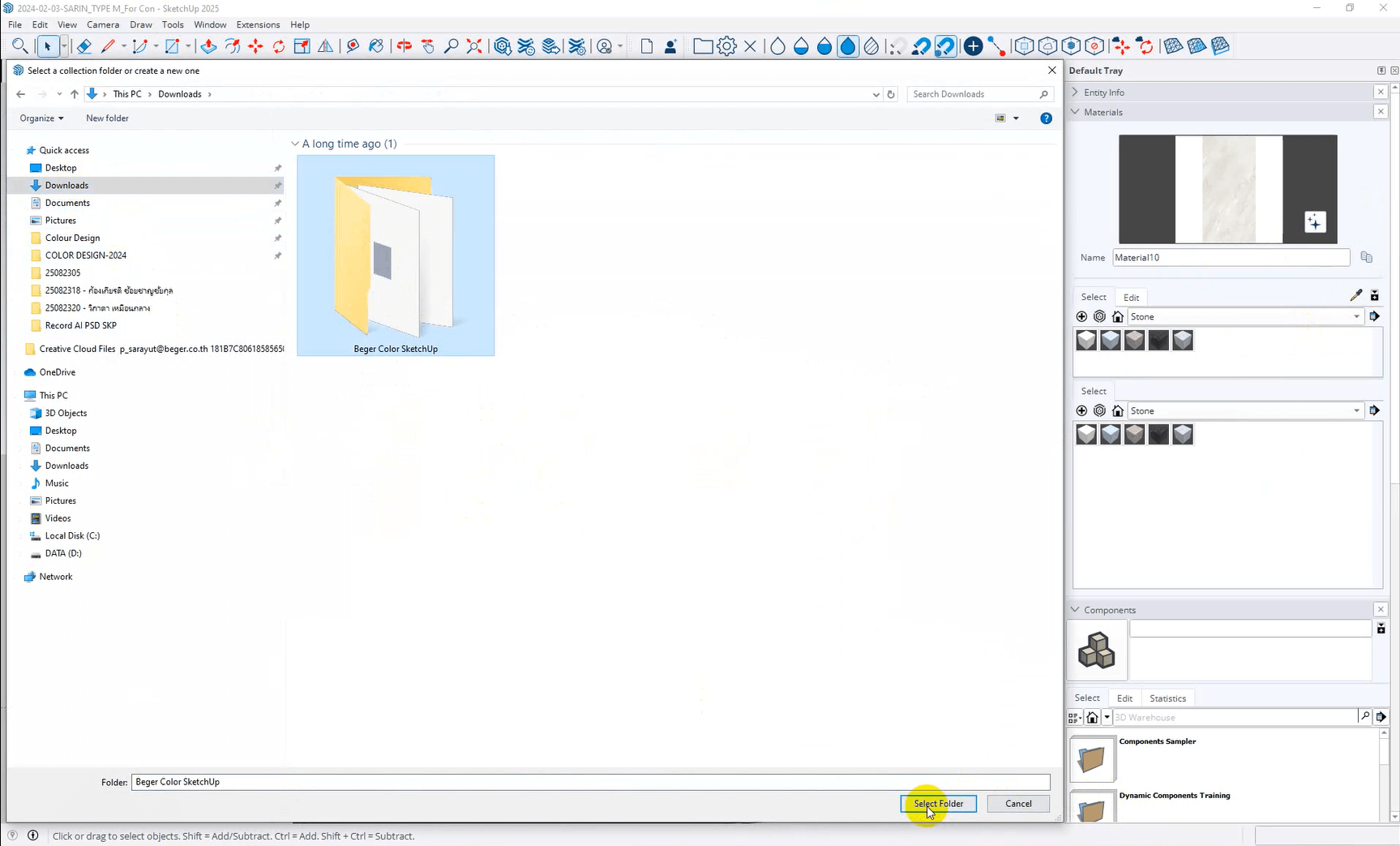Image resolution: width=1400 pixels, height=846 pixels.
Task: Expand the Entity Info panel
Action: 1076,92
